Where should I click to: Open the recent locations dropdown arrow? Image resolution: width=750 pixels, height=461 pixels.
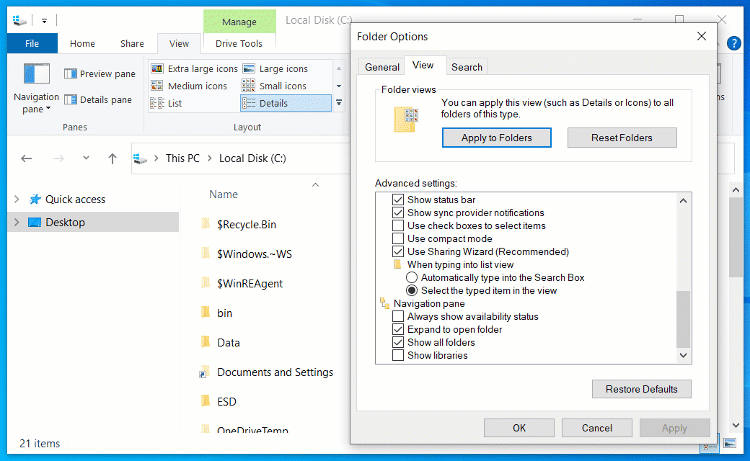point(86,158)
